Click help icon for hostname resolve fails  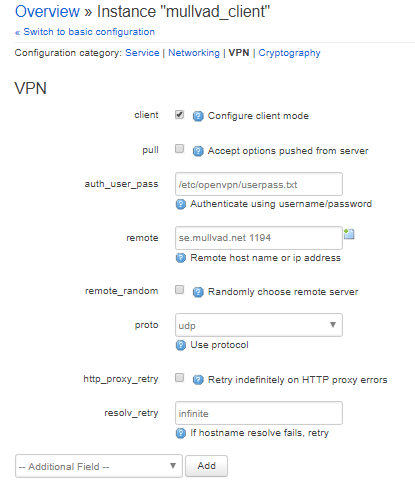coord(180,433)
